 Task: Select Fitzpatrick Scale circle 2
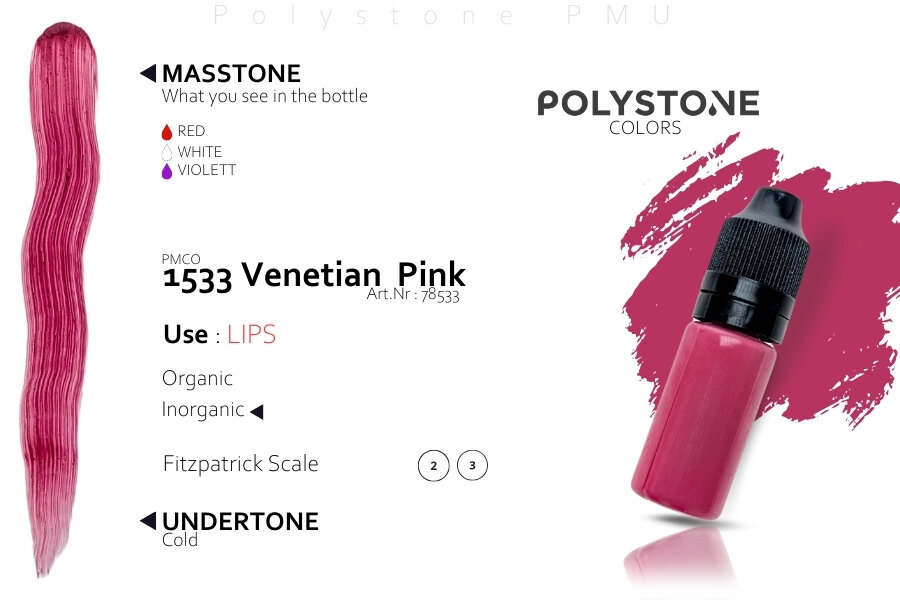(x=433, y=466)
